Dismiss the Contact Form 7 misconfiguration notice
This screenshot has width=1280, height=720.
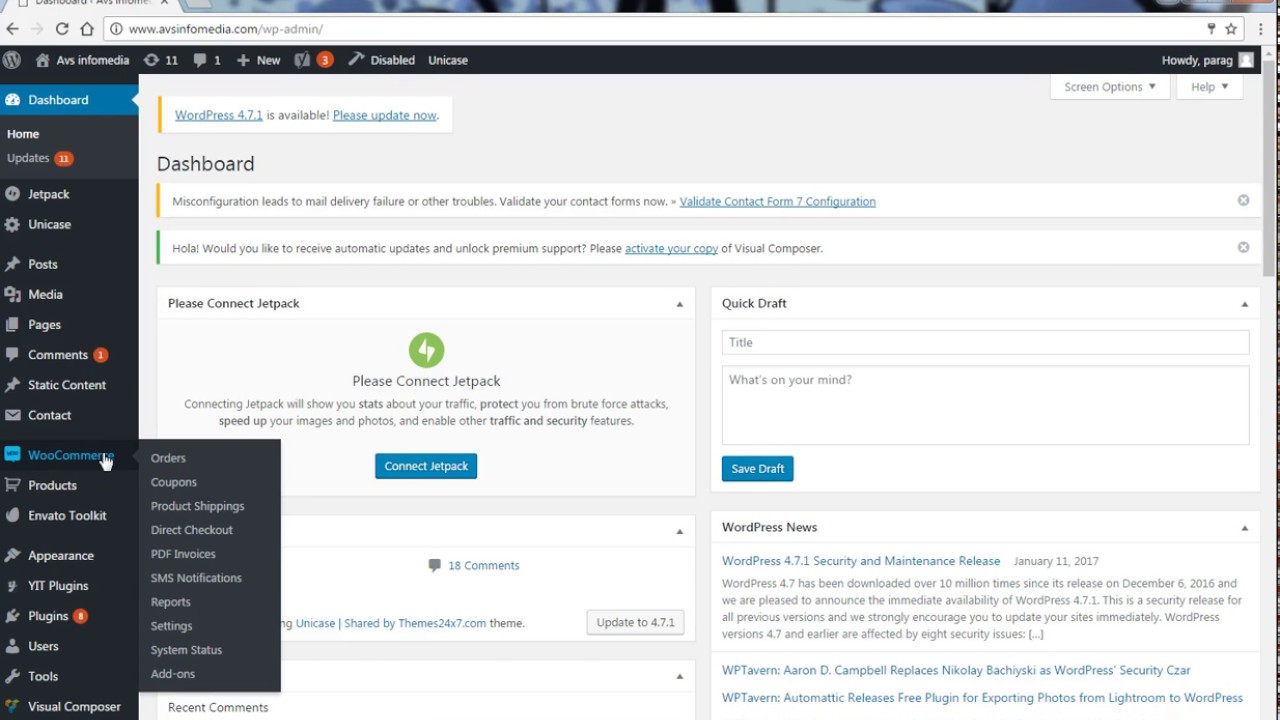tap(1243, 200)
